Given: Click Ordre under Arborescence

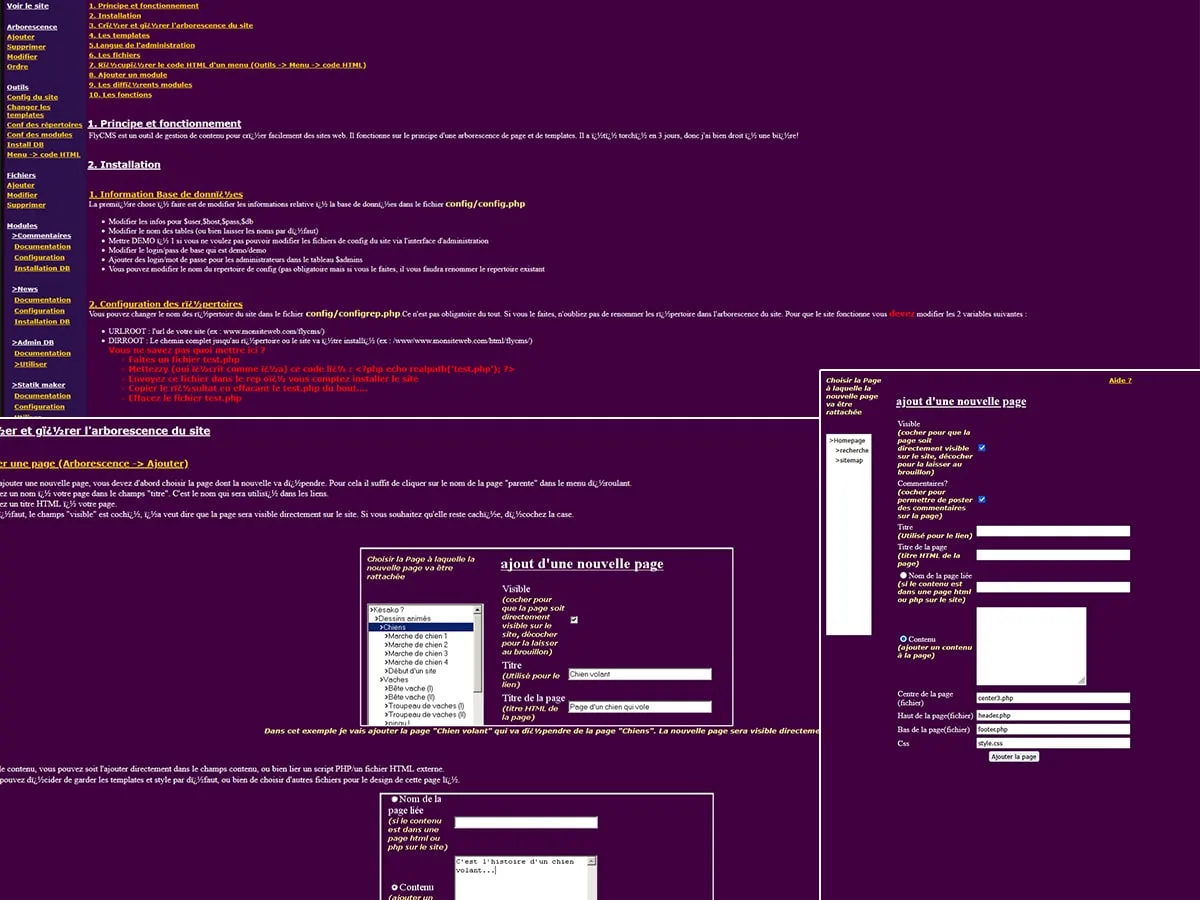Looking at the screenshot, I should coord(17,67).
